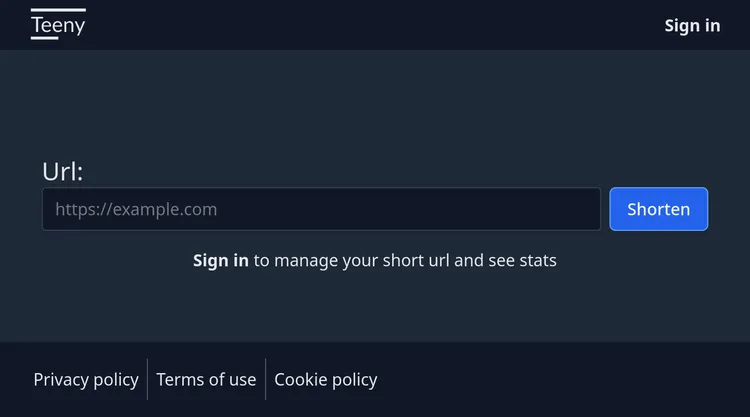The image size is (750, 417).
Task: Click the blue Shorten button
Action: pyautogui.click(x=659, y=209)
